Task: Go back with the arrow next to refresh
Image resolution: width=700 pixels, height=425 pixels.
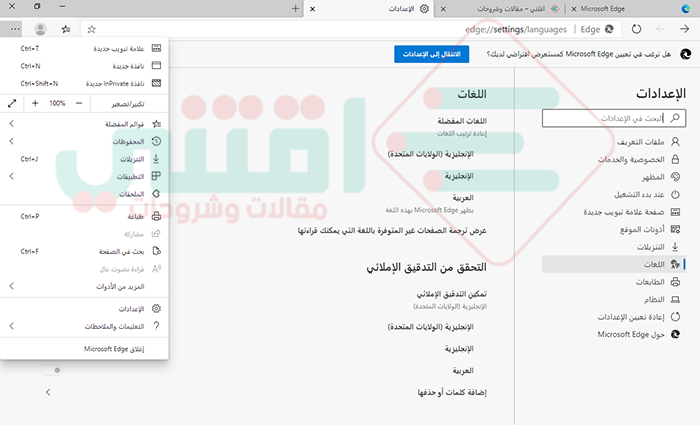Action: (x=660, y=29)
